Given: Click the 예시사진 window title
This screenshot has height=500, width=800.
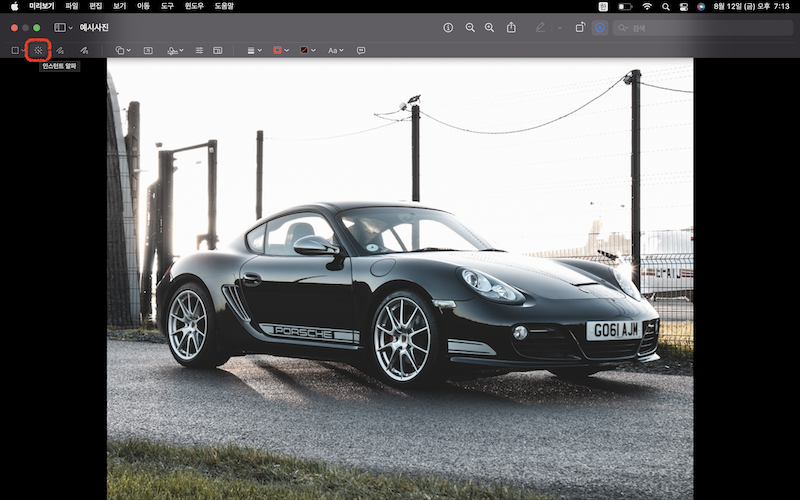Looking at the screenshot, I should 94,28.
